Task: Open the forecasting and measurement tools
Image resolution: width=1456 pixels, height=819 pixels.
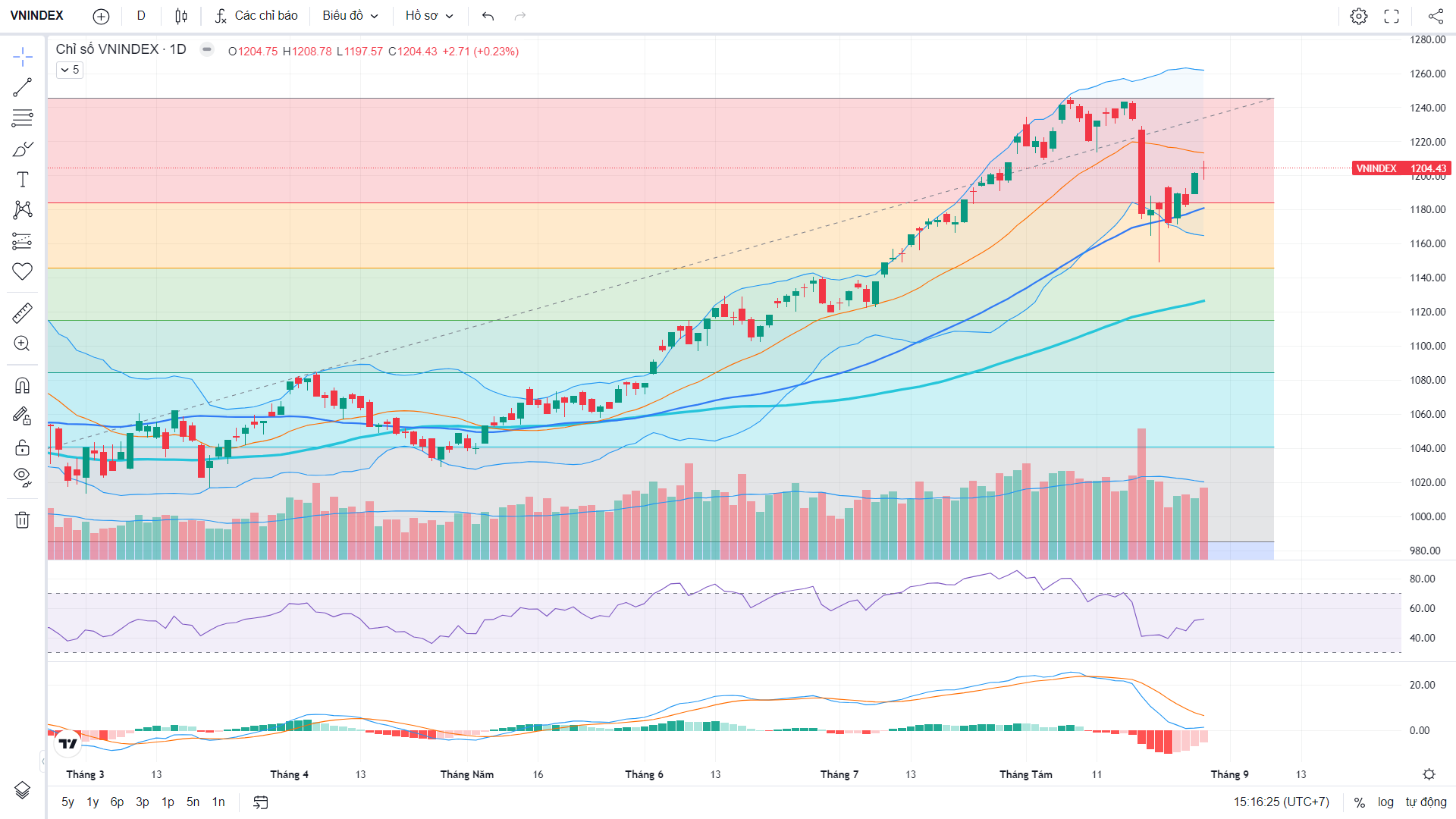Action: (x=23, y=241)
